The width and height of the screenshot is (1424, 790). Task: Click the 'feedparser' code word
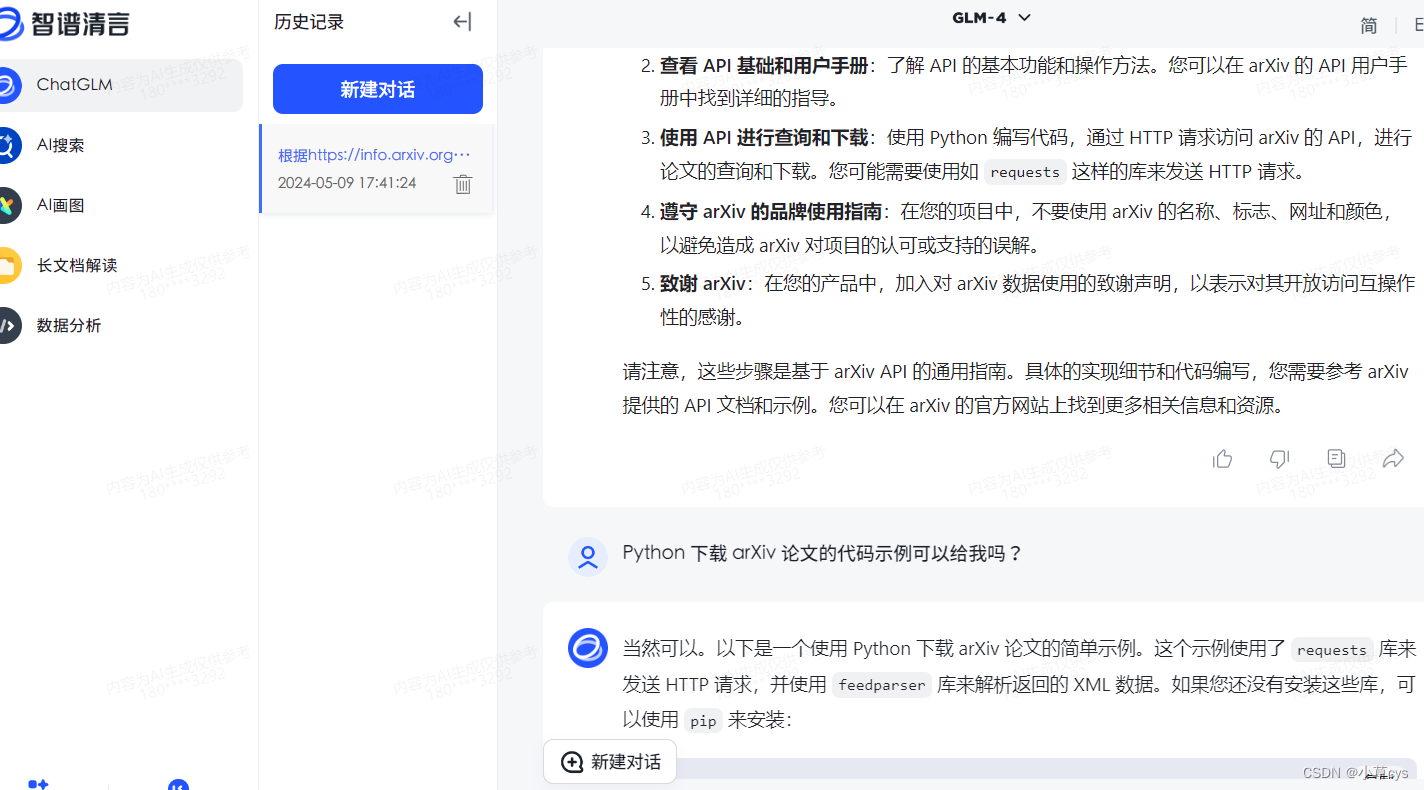pos(882,685)
